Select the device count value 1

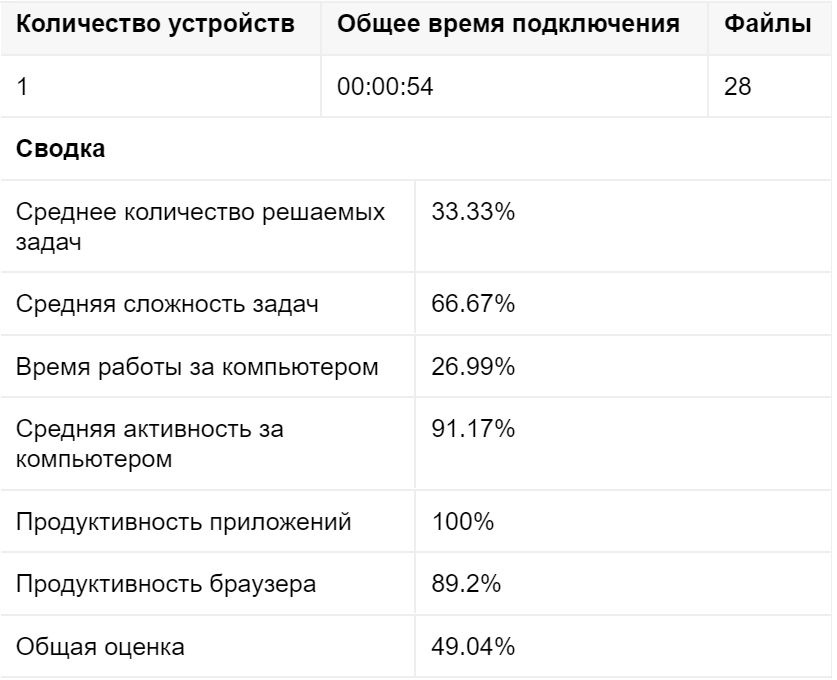[x=22, y=86]
